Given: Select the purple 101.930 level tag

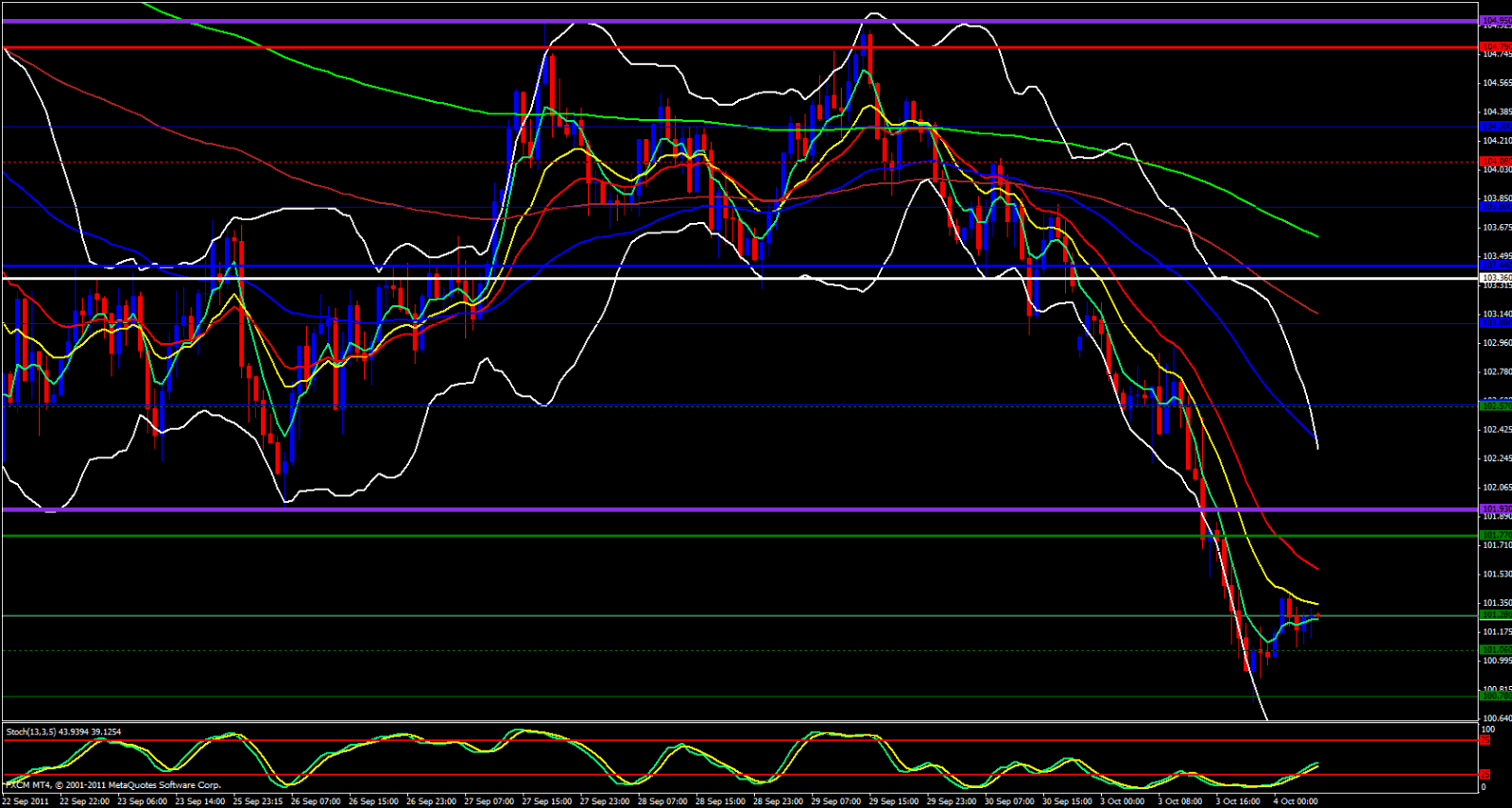Looking at the screenshot, I should (1495, 508).
